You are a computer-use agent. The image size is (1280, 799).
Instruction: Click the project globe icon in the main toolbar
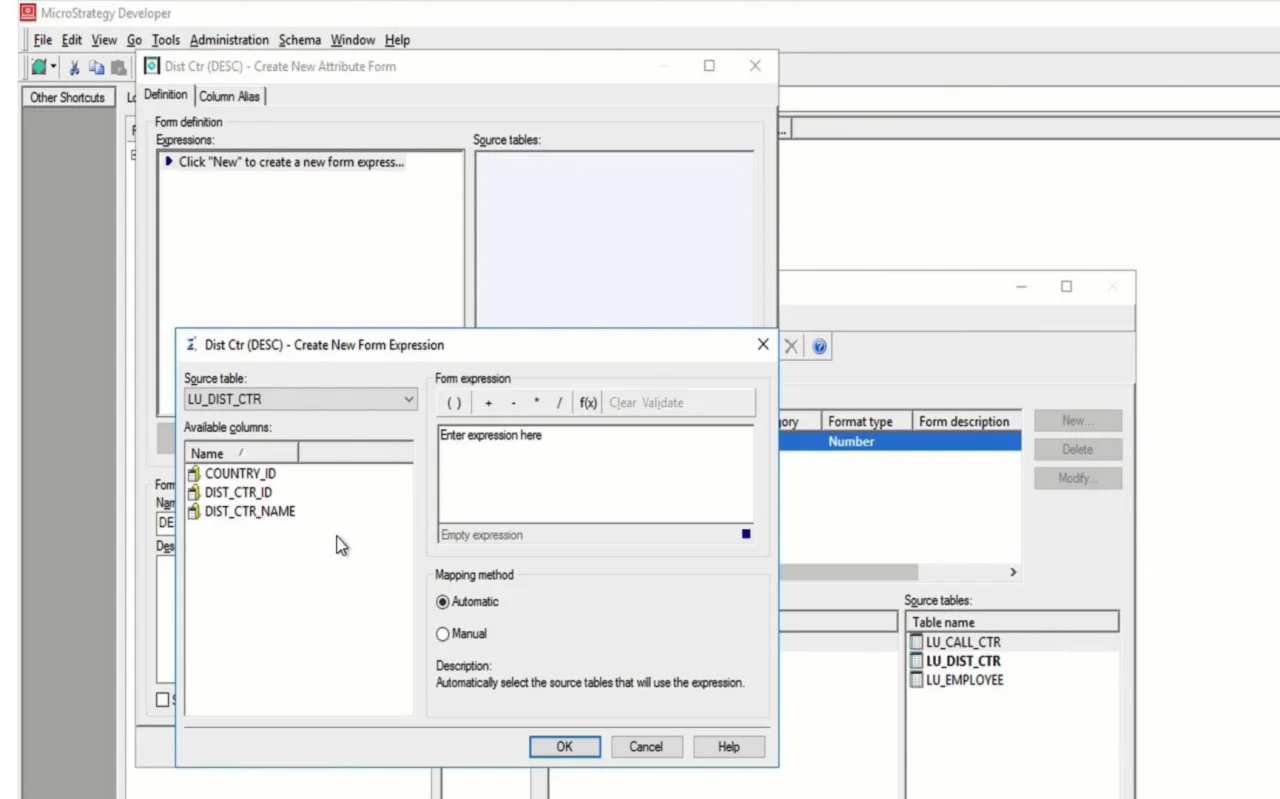coord(39,67)
